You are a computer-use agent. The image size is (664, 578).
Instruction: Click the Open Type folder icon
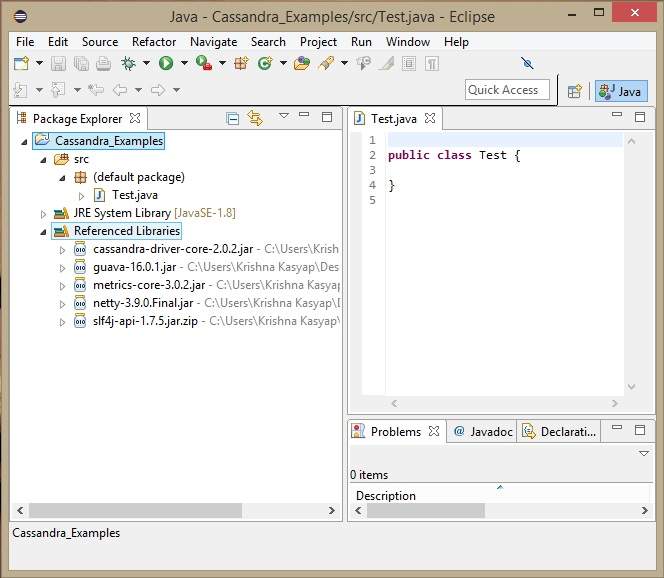(302, 63)
